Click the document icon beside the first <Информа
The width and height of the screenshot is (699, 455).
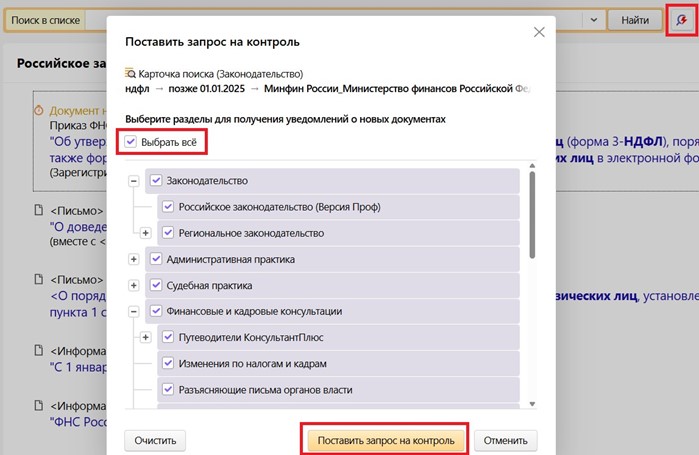point(38,351)
